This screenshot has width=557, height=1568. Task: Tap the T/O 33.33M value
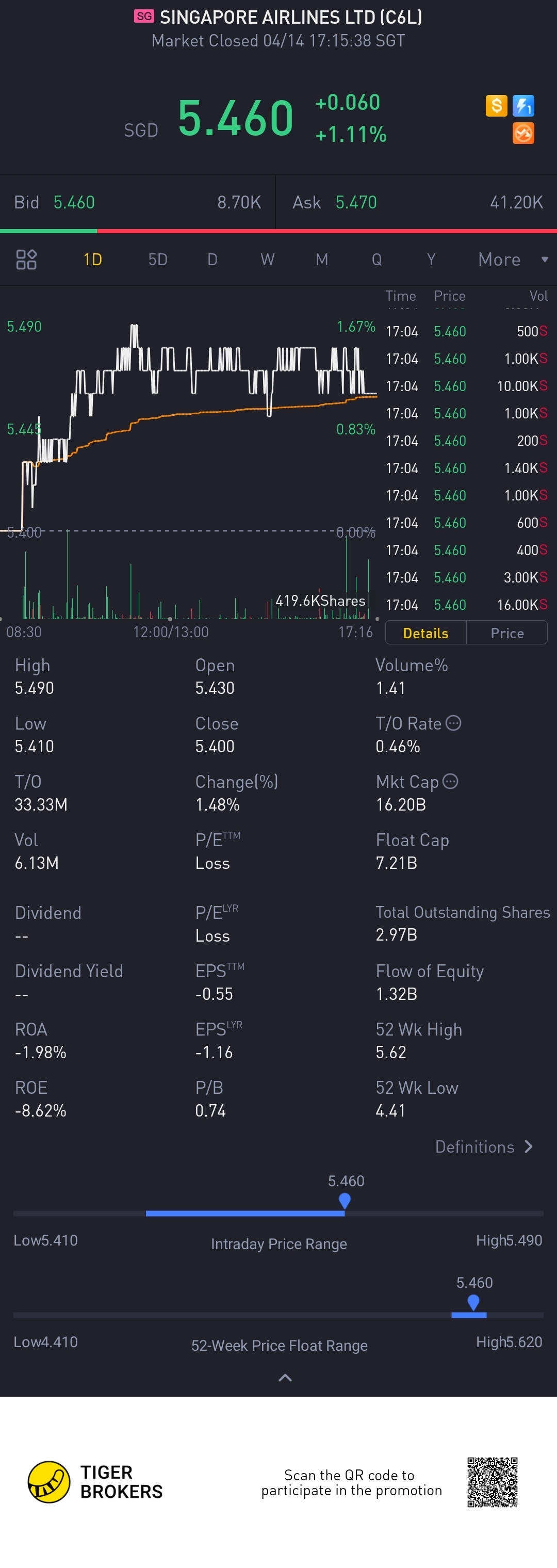click(x=41, y=804)
